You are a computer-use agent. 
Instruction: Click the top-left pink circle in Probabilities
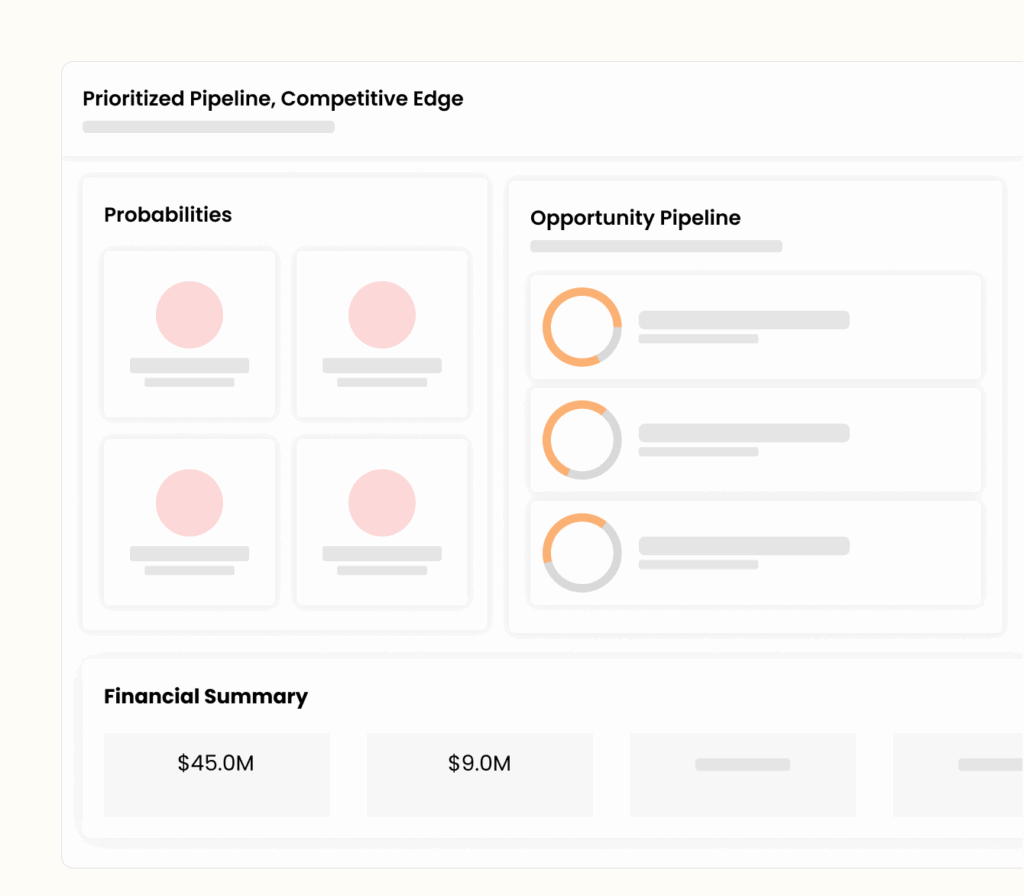tap(189, 315)
